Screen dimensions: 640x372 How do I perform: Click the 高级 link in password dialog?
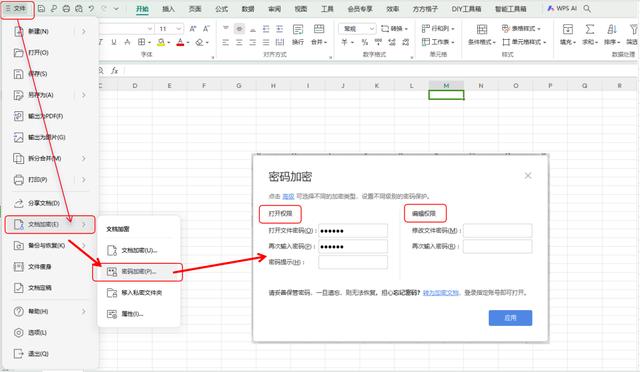coord(288,196)
